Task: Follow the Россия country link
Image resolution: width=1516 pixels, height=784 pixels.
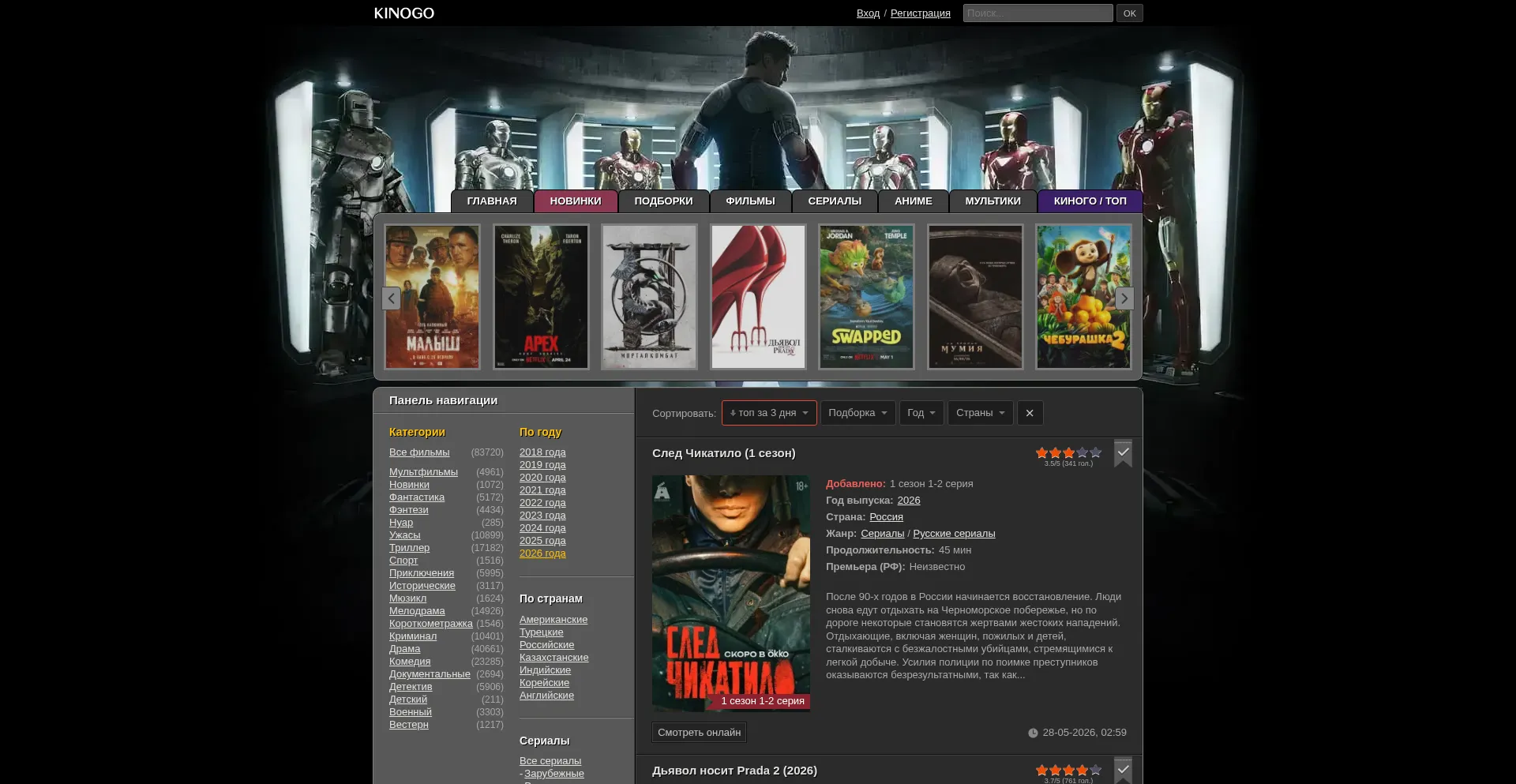Action: pyautogui.click(x=886, y=517)
